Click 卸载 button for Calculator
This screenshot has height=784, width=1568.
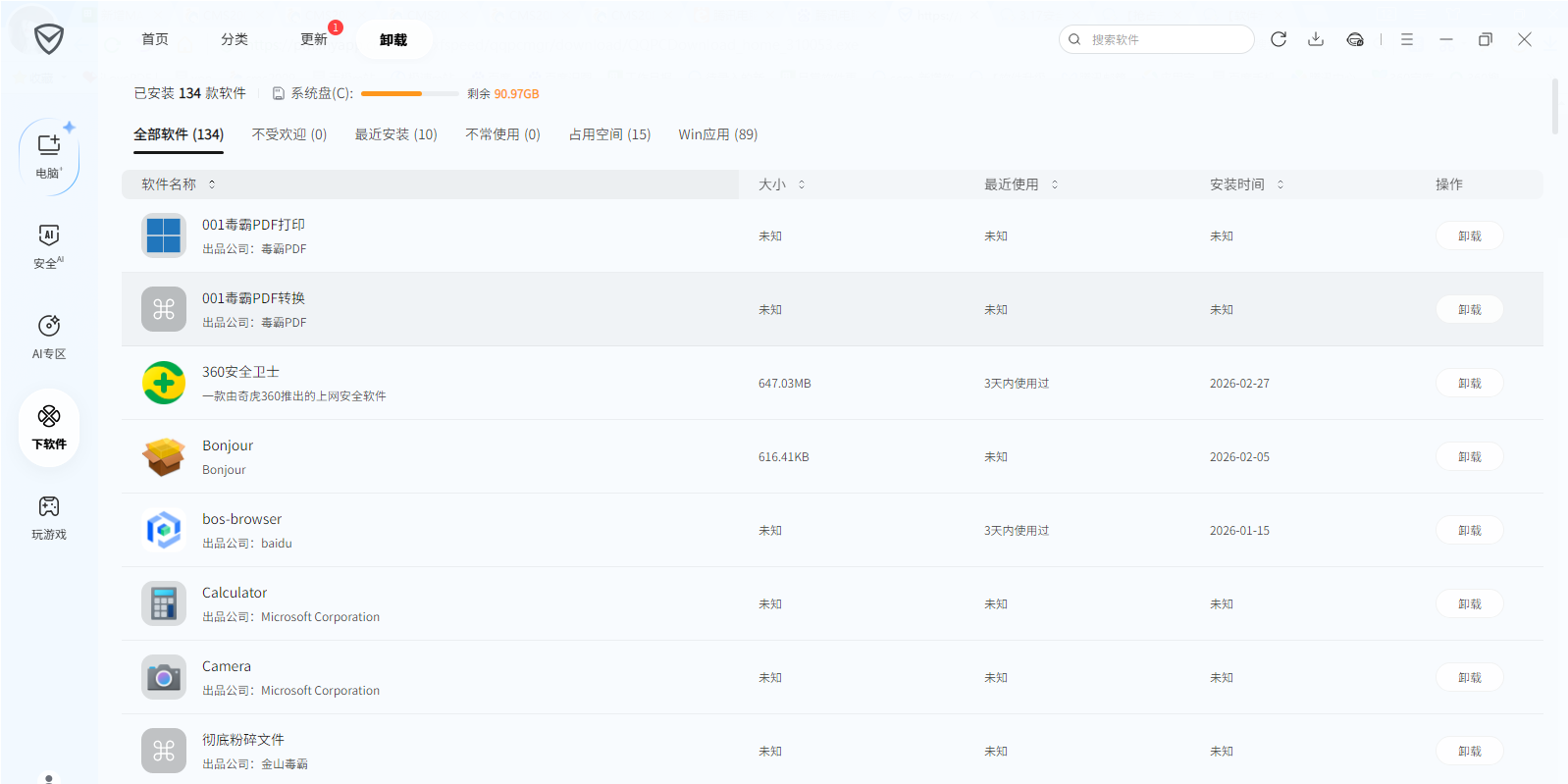(x=1469, y=603)
